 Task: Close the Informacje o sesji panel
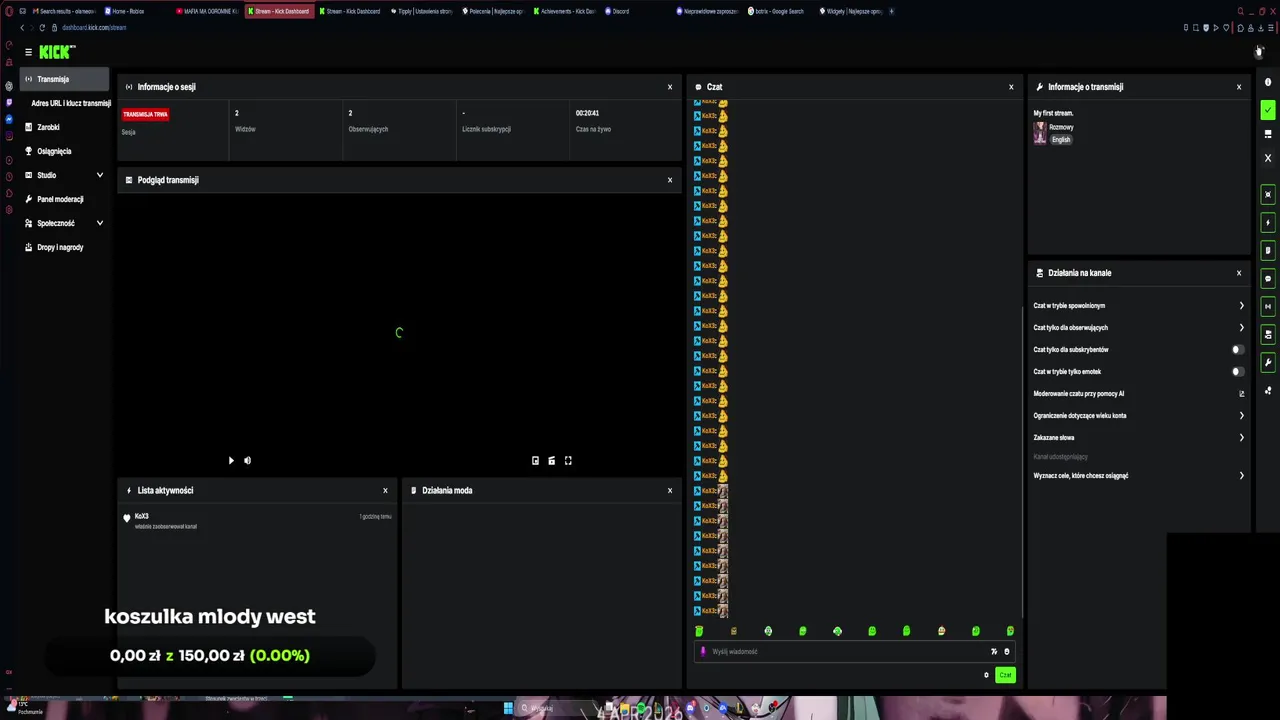pos(670,87)
